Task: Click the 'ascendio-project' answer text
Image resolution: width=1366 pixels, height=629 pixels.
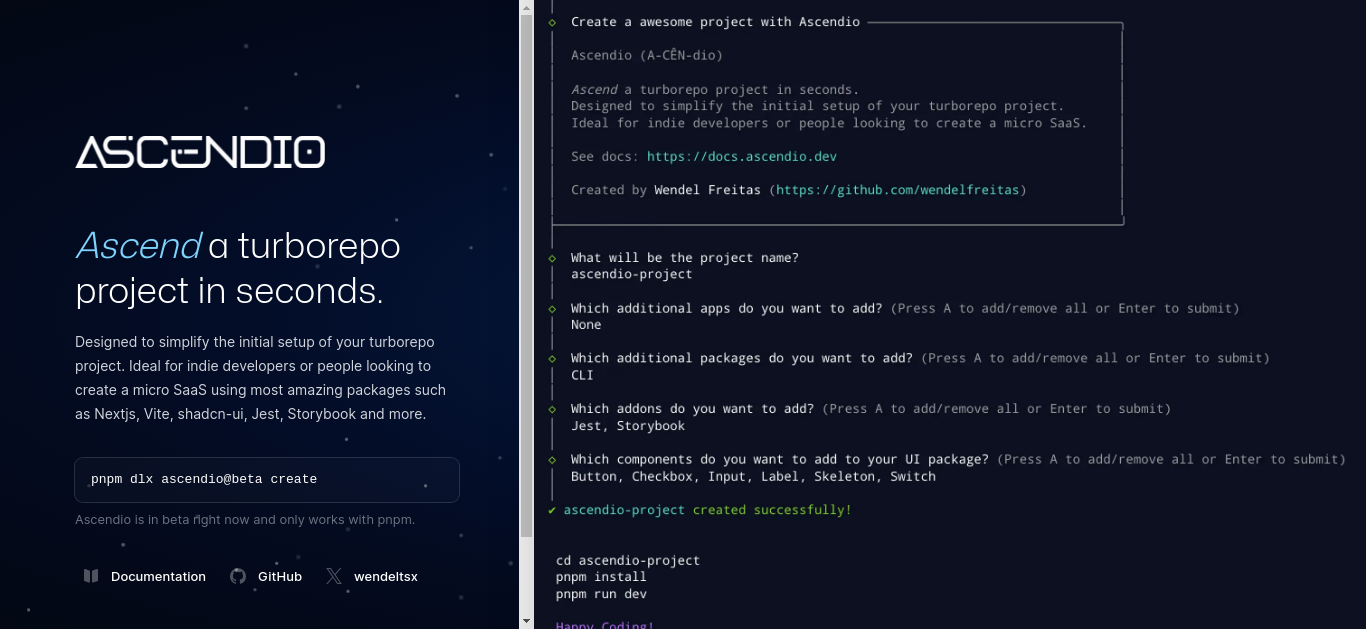Action: 631,274
